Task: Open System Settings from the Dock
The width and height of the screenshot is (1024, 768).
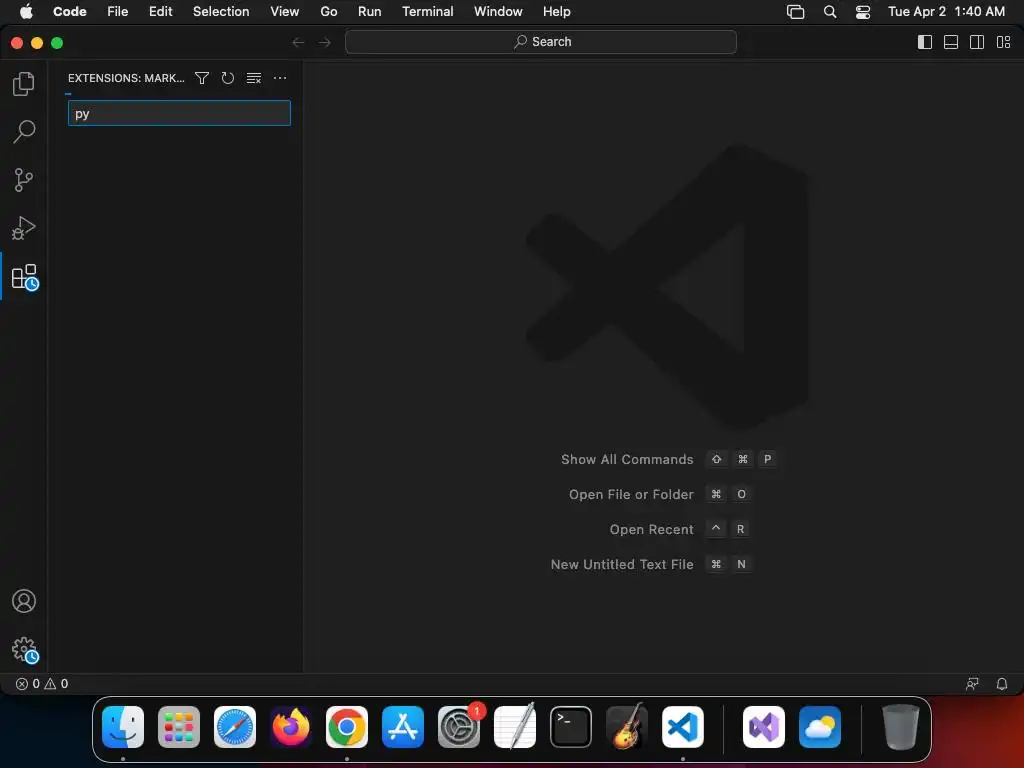Action: tap(459, 727)
